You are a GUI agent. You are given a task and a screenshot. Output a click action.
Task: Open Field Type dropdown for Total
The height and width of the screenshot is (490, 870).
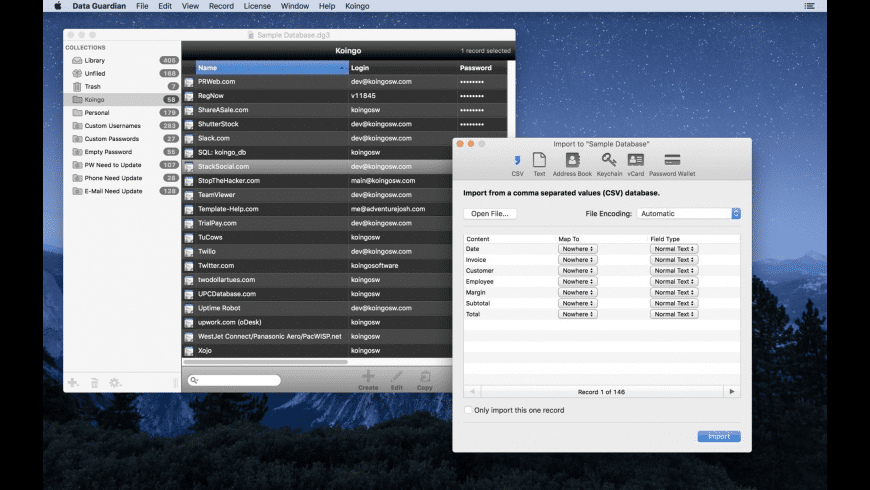point(674,314)
